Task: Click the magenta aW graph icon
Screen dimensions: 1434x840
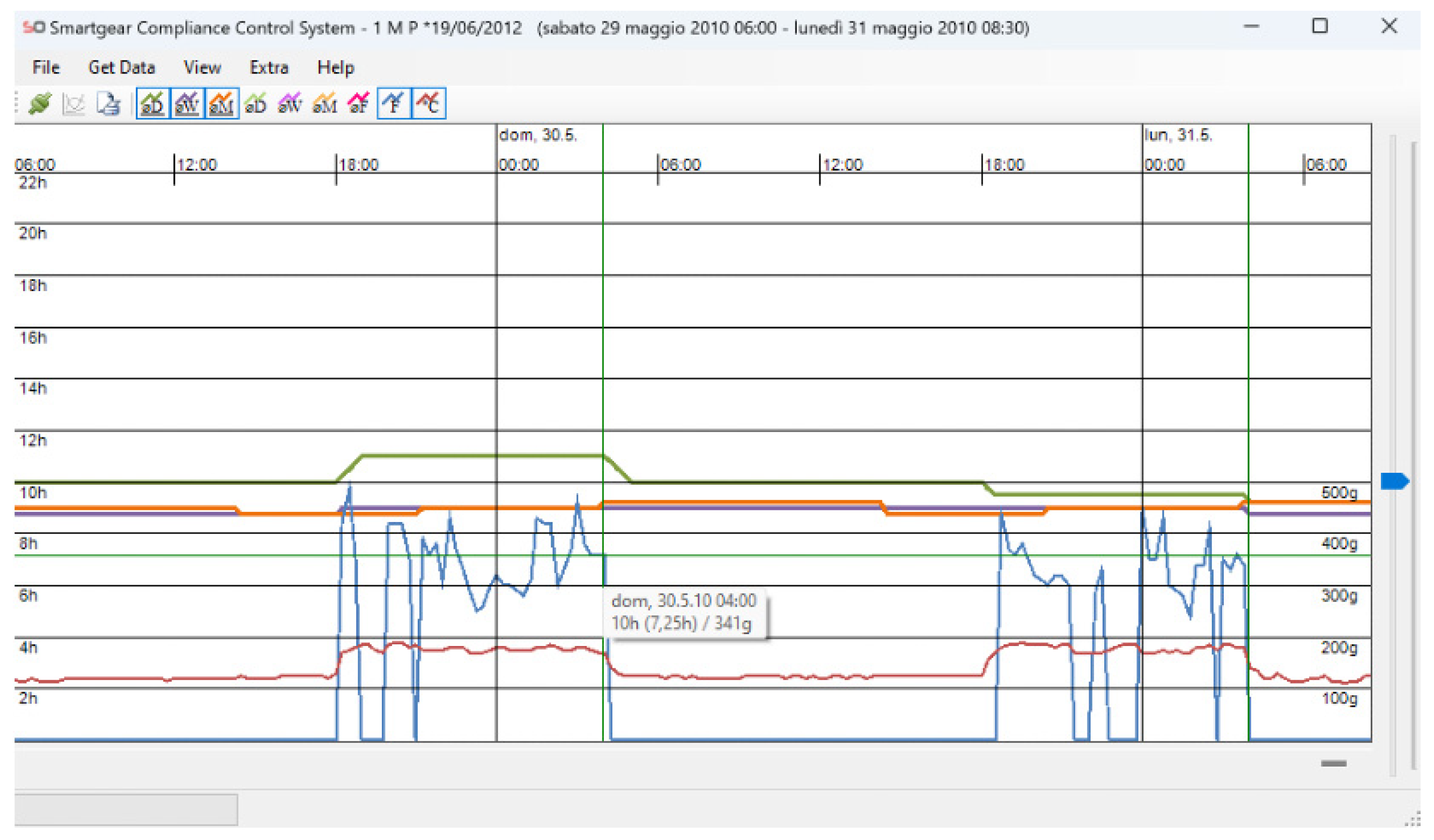Action: 290,104
